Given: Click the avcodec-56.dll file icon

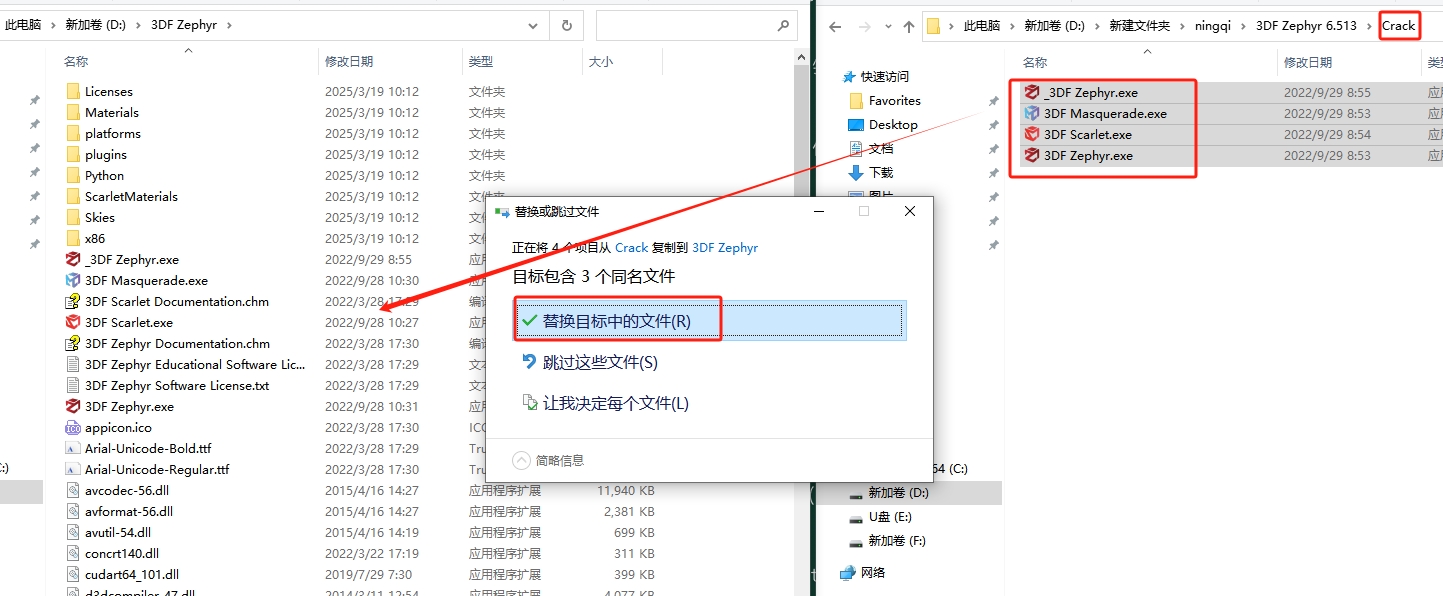Looking at the screenshot, I should (x=72, y=490).
